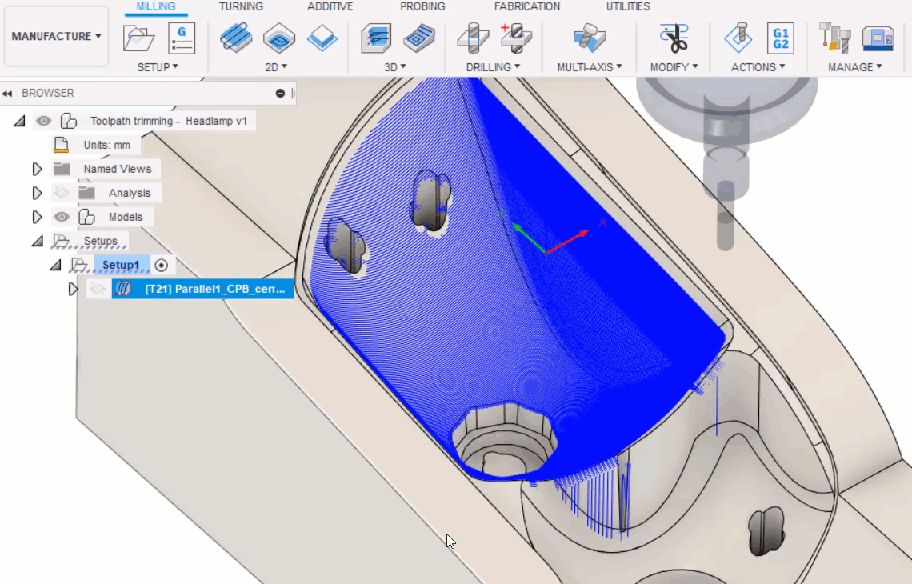
Task: Open the tool library icon
Action: (x=833, y=39)
